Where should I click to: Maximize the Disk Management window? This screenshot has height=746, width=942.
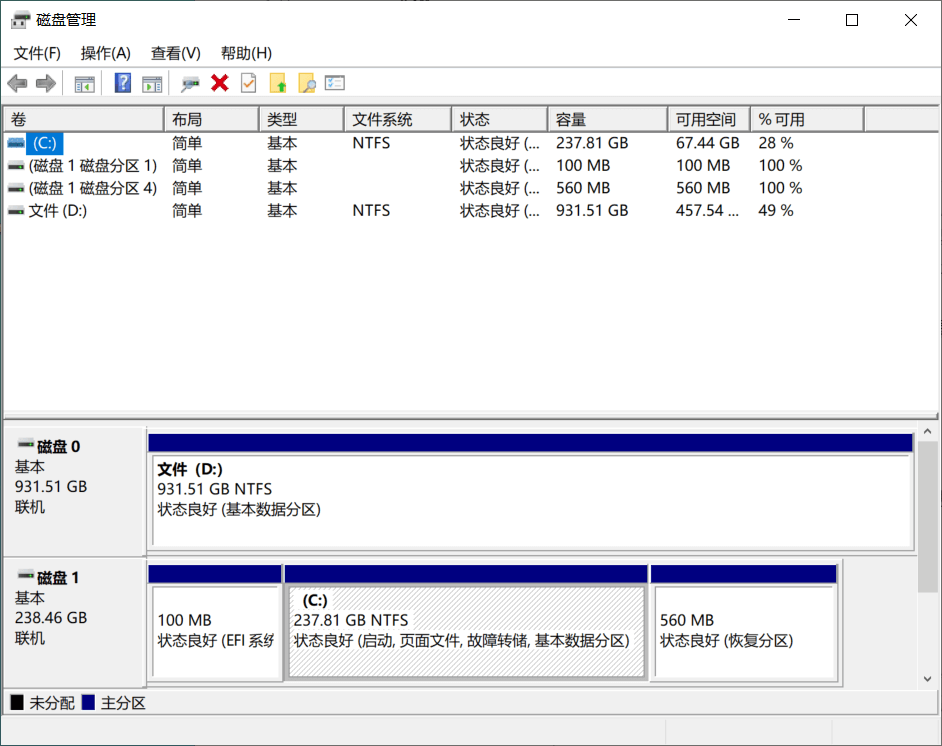[x=852, y=20]
